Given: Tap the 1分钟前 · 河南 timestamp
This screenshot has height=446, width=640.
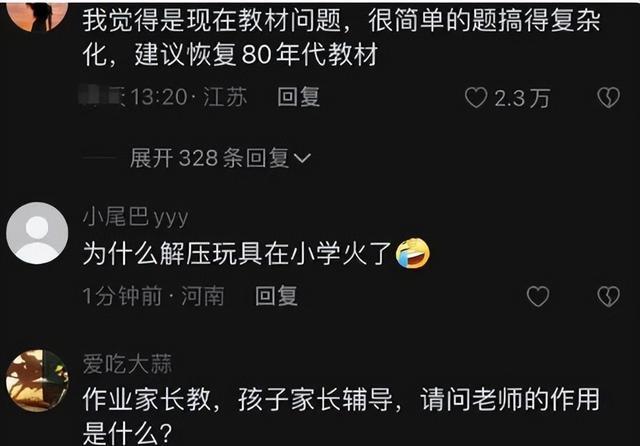Looking at the screenshot, I should (x=153, y=296).
